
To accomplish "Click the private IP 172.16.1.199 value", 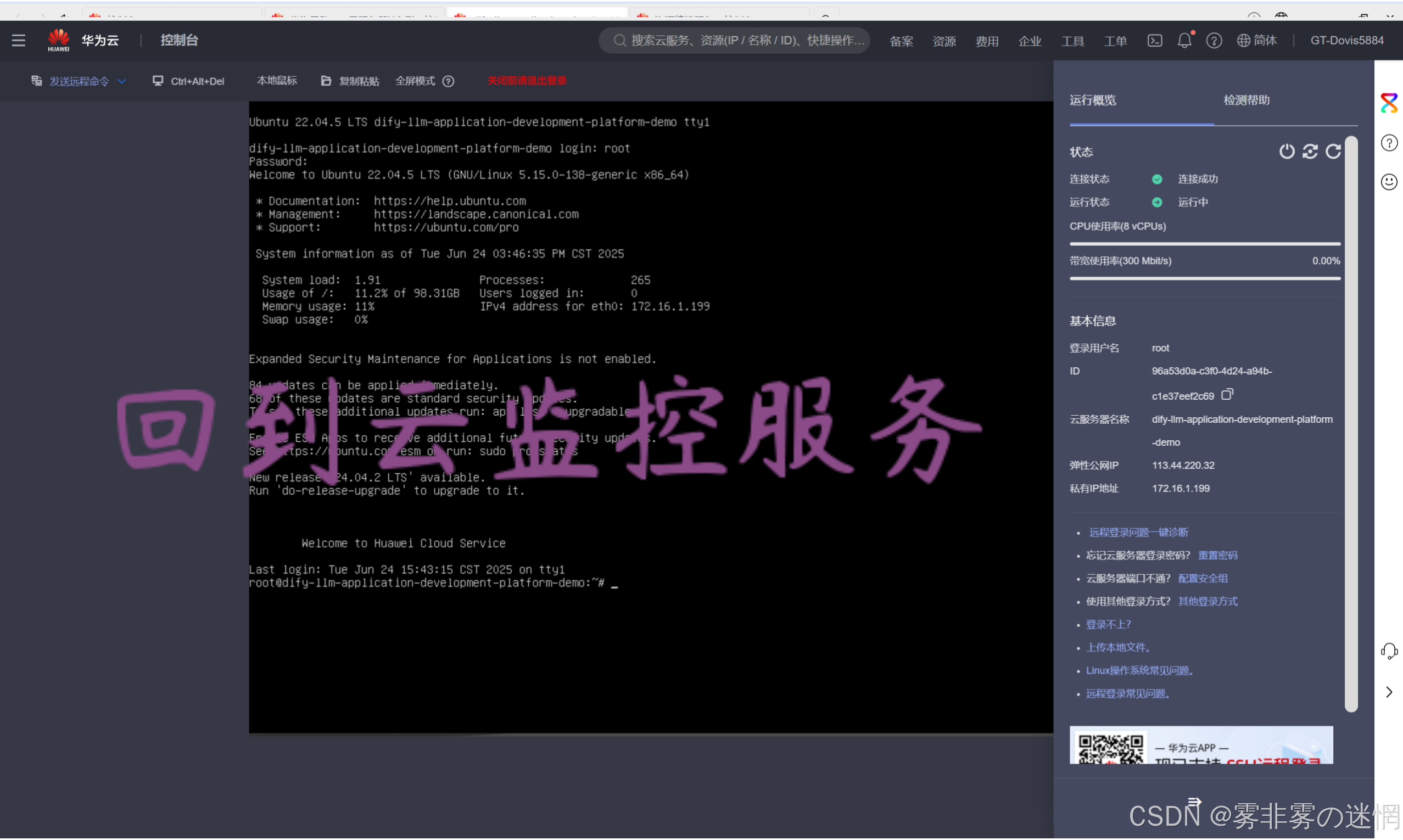I will point(1181,489).
